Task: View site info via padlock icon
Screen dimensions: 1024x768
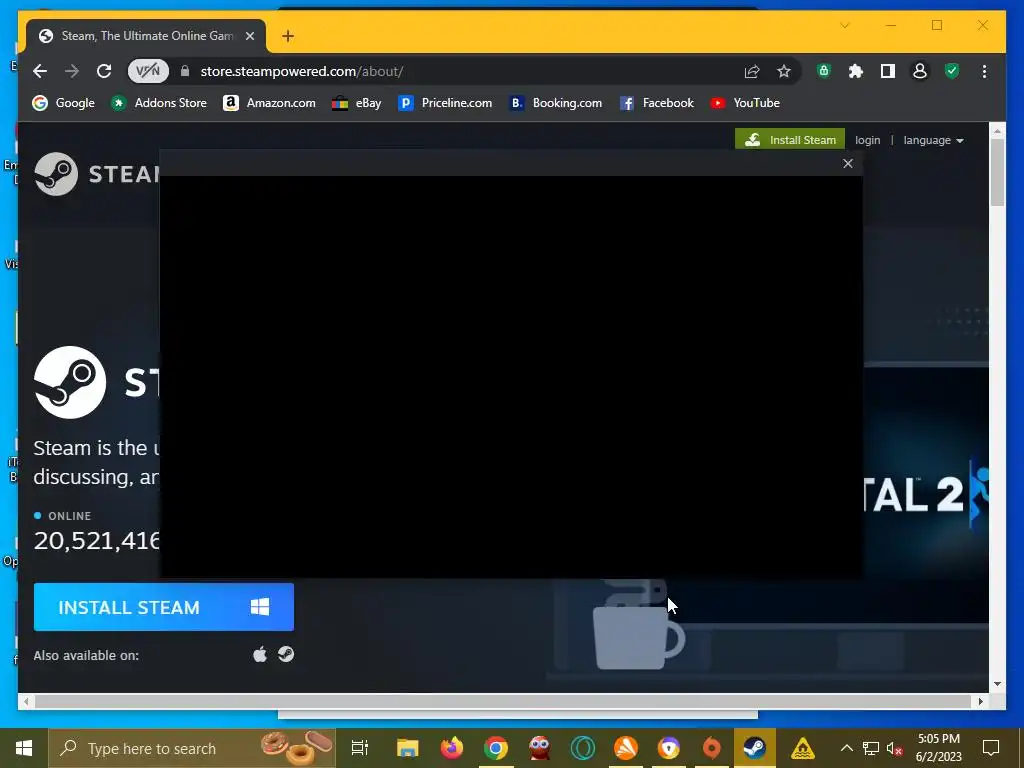Action: pos(185,71)
